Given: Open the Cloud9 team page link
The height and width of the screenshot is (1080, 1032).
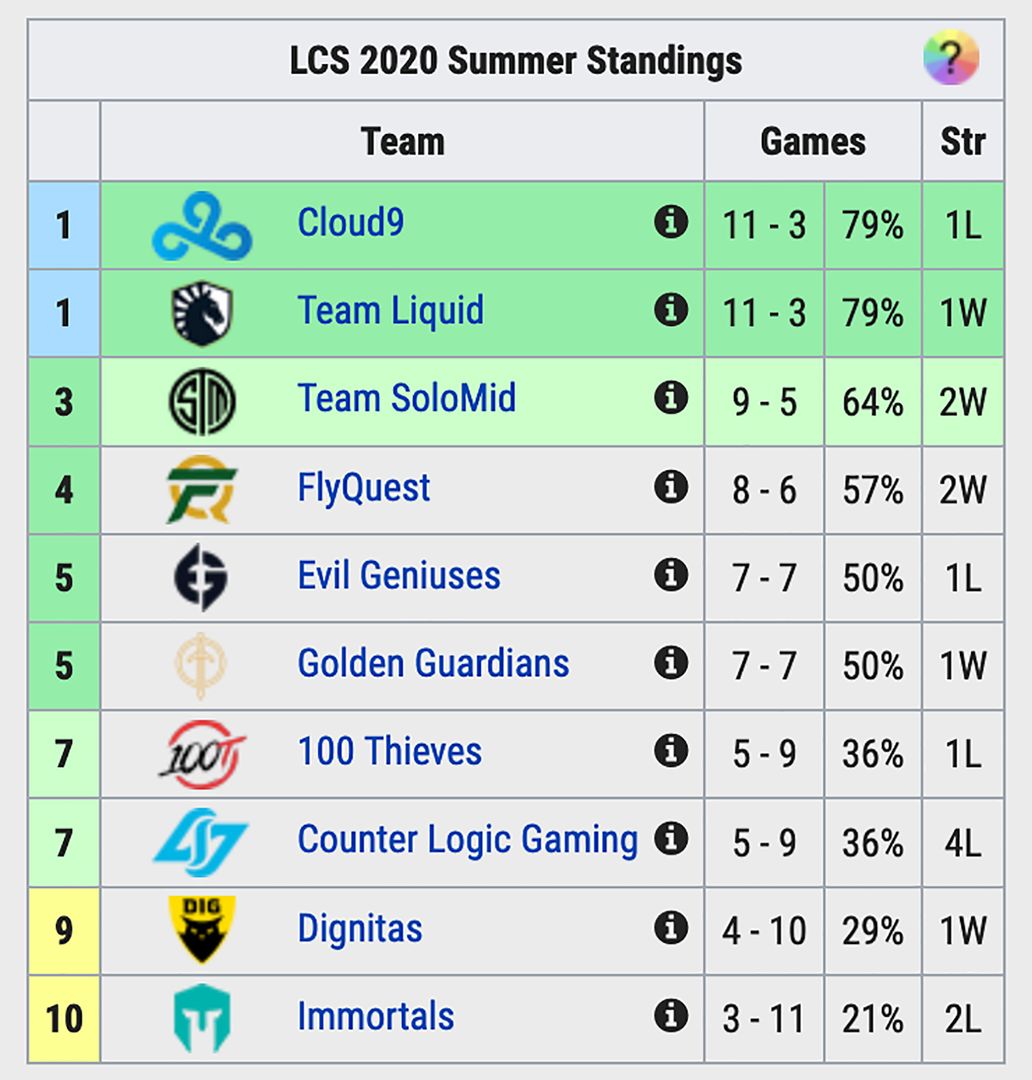Looking at the screenshot, I should tap(350, 225).
